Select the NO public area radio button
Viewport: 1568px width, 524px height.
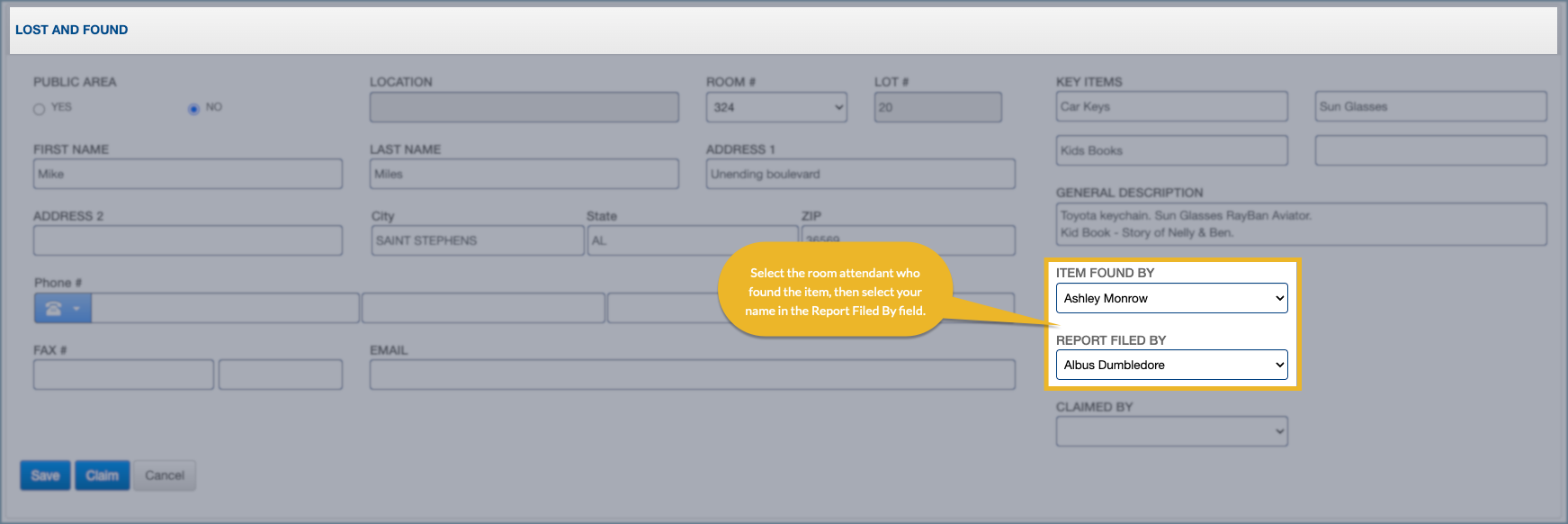(x=193, y=109)
